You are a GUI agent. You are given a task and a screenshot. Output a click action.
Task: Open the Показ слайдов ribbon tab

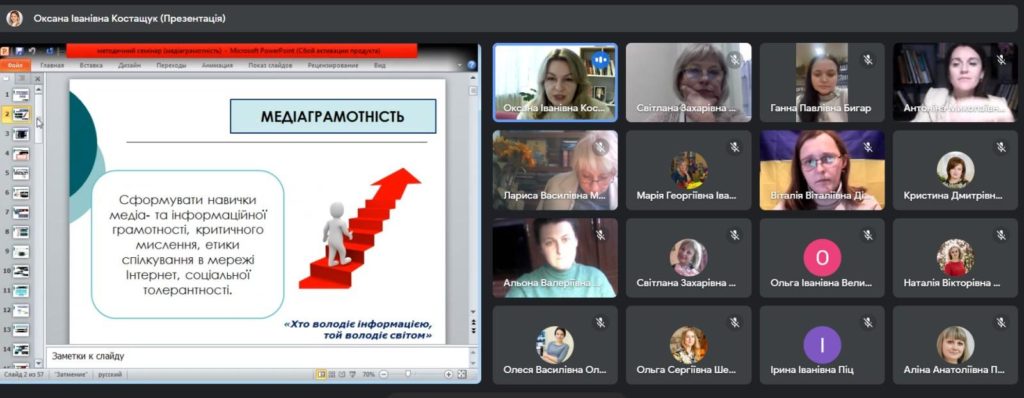270,65
